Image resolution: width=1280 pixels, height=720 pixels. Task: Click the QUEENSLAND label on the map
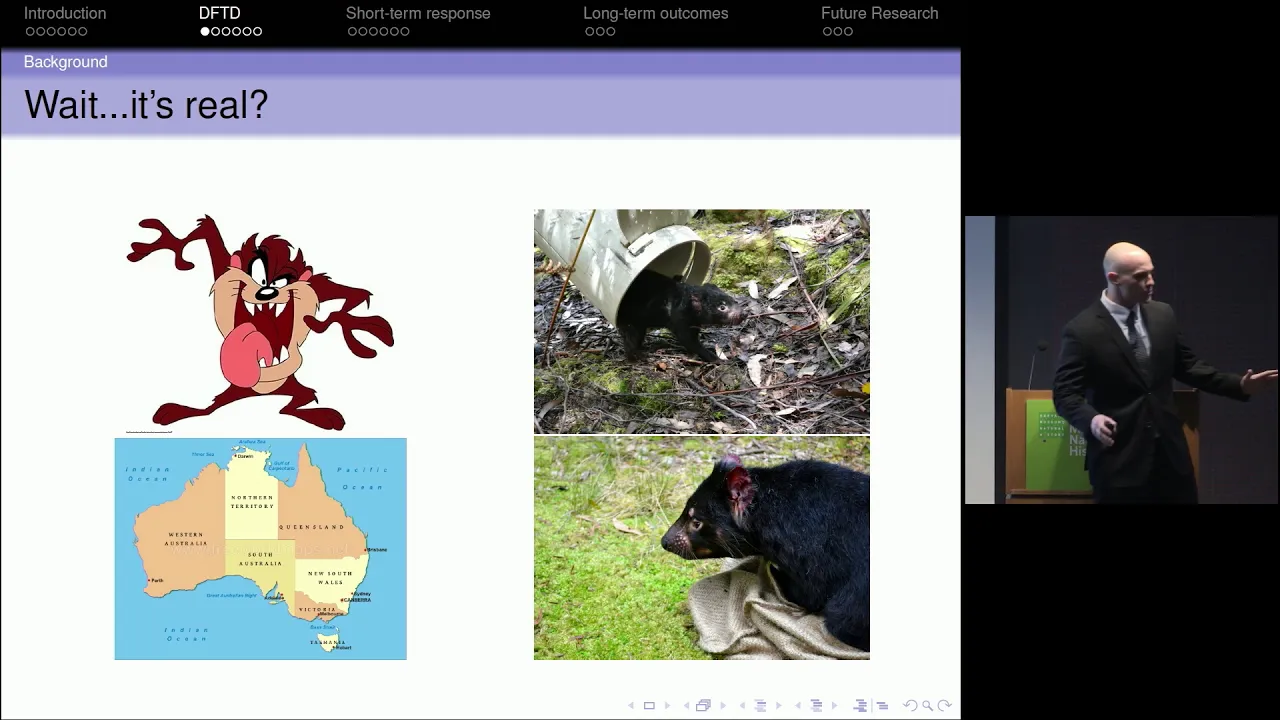312,527
